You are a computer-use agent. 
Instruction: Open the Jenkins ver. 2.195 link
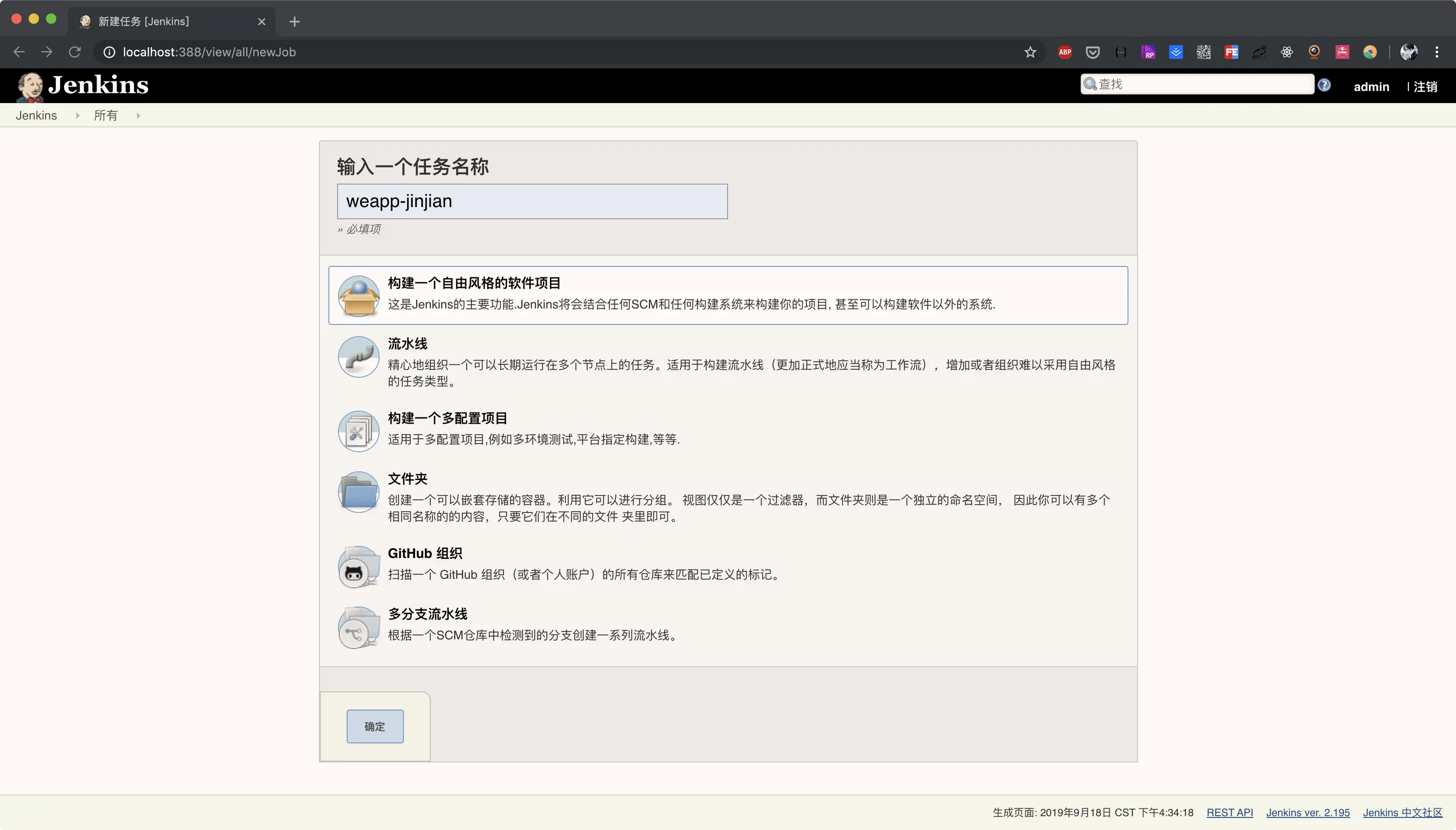coord(1308,812)
